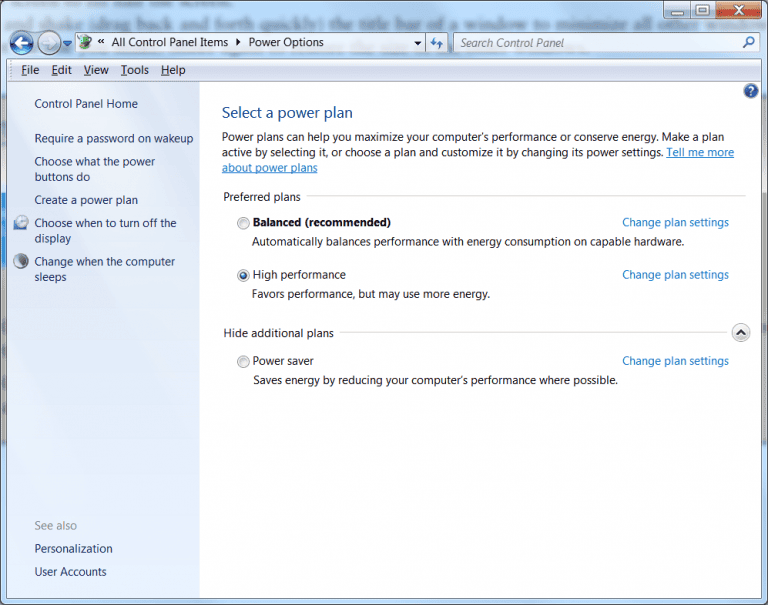Click Create a power plan
Screen dimensions: 768x605
coord(86,200)
